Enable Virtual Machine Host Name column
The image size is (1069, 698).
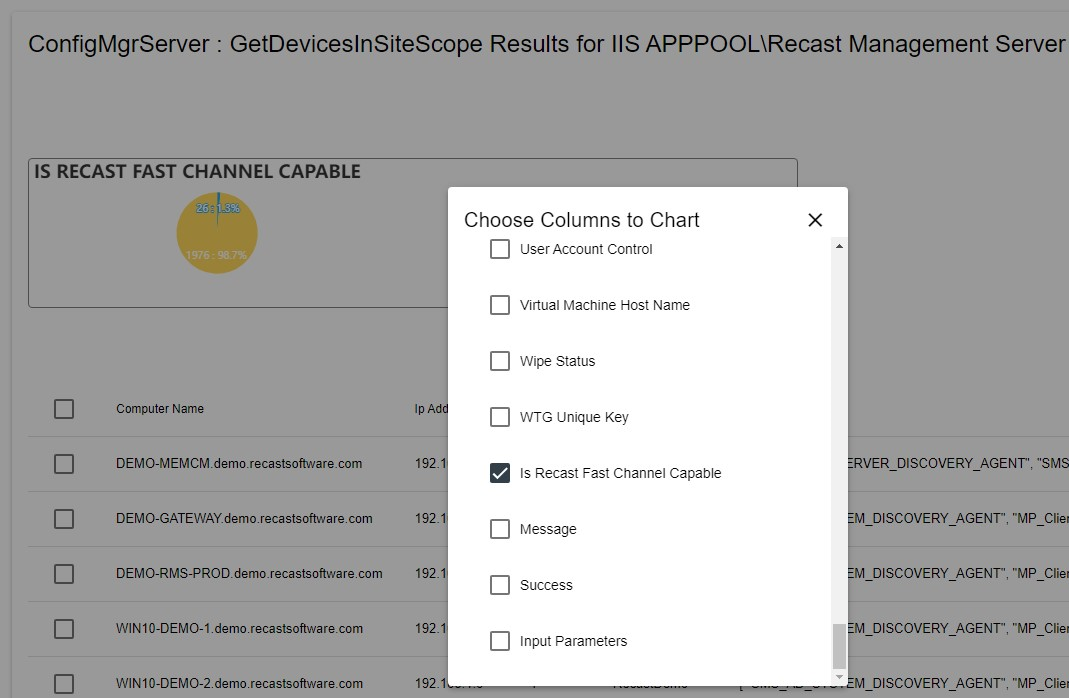[500, 305]
